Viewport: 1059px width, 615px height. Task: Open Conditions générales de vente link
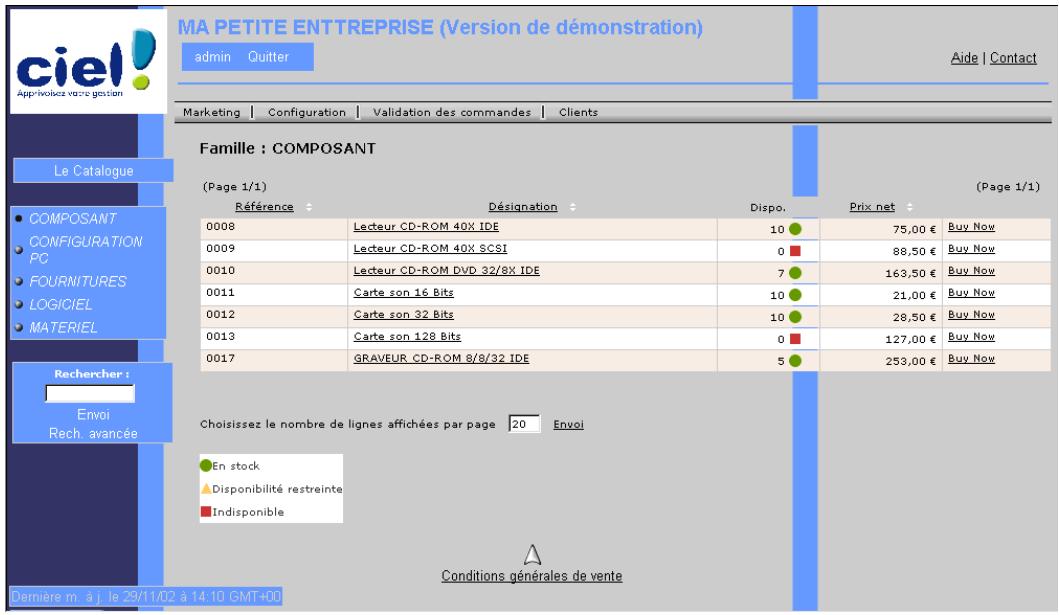coord(532,576)
